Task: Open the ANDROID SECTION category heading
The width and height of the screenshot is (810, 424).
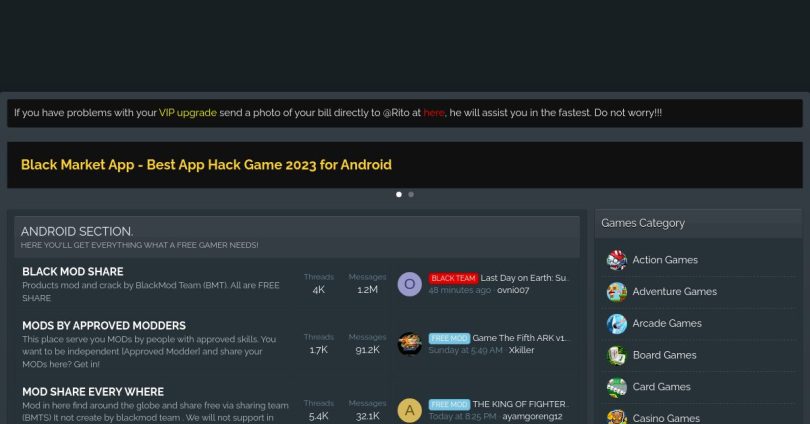Action: [x=77, y=231]
